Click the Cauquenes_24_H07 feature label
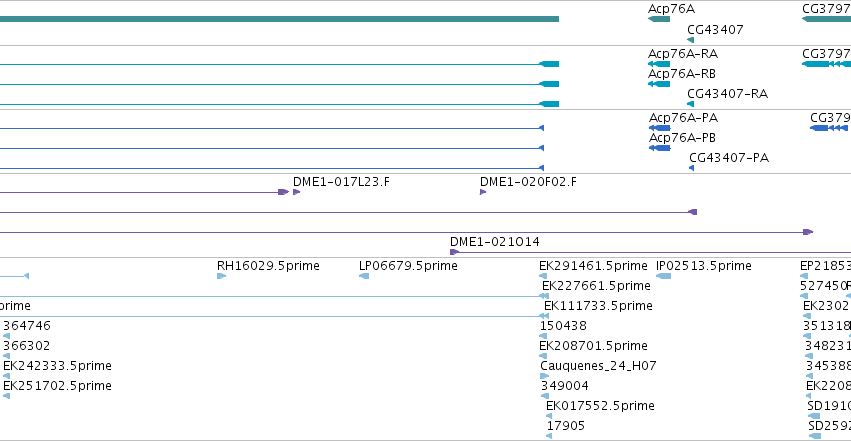The image size is (851, 441). click(598, 366)
